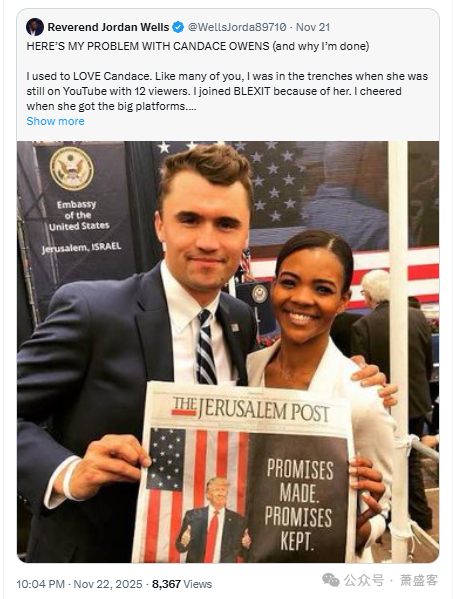The height and width of the screenshot is (599, 453).
Task: Expand the post with Show more
Action: 55,121
